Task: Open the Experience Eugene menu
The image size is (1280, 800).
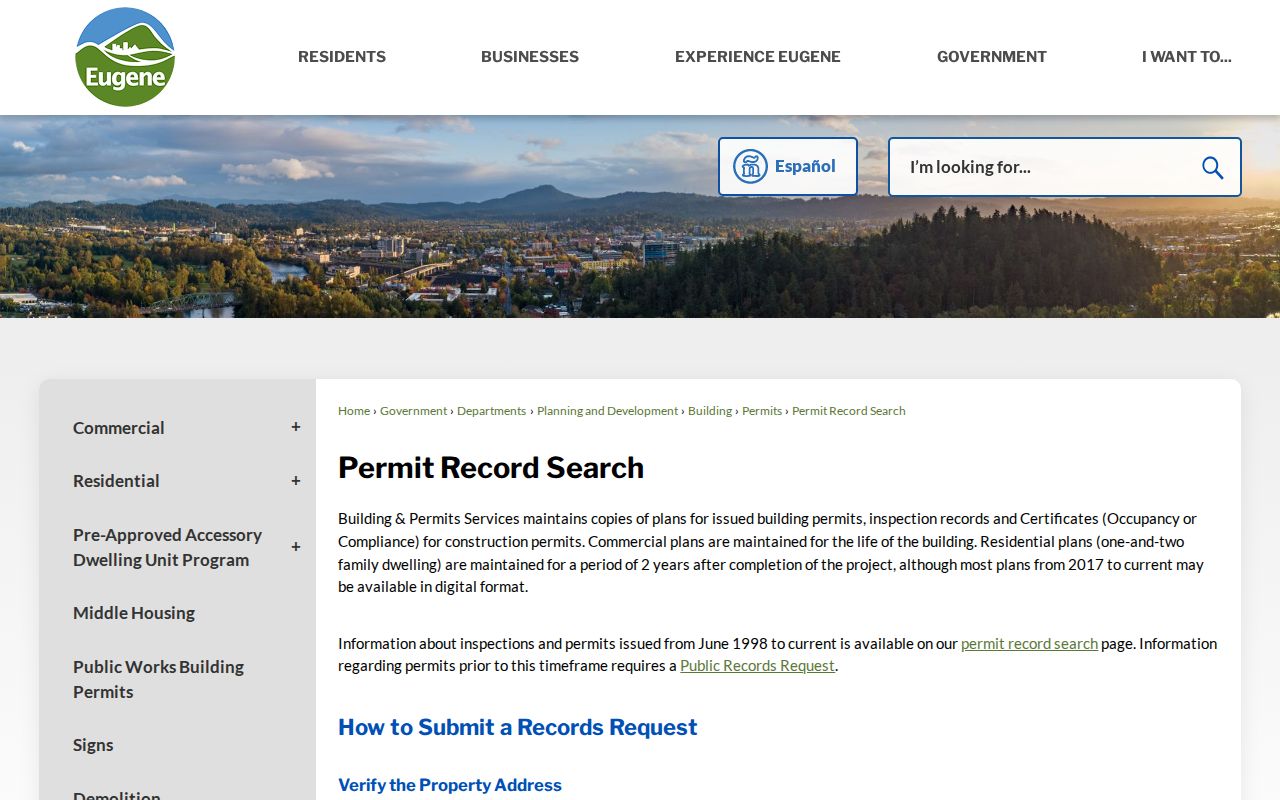Action: click(x=758, y=57)
